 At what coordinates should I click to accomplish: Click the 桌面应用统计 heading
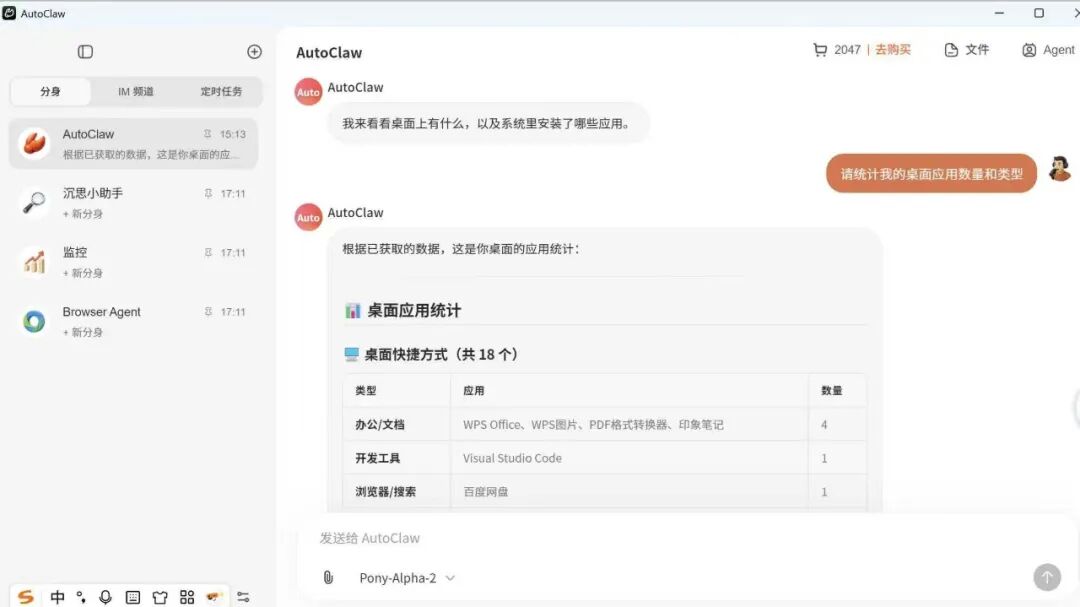(413, 311)
